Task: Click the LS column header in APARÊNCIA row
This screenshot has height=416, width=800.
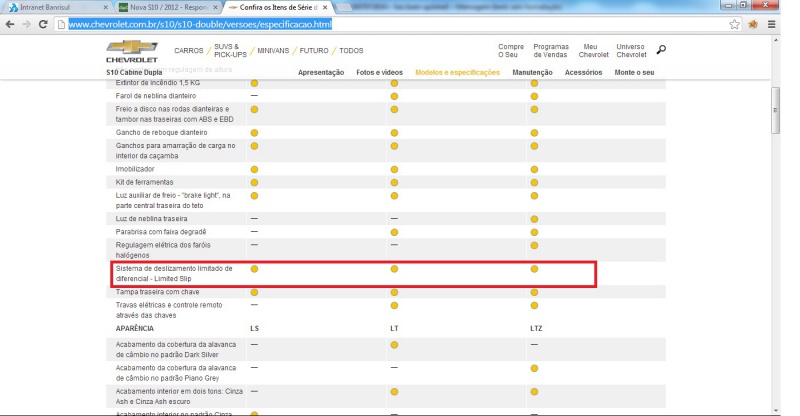Action: click(255, 328)
